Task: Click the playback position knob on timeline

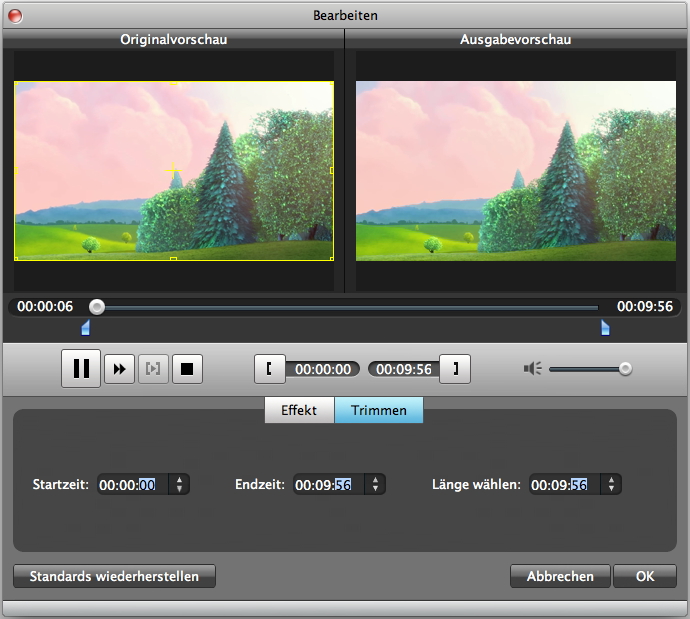Action: [x=97, y=307]
